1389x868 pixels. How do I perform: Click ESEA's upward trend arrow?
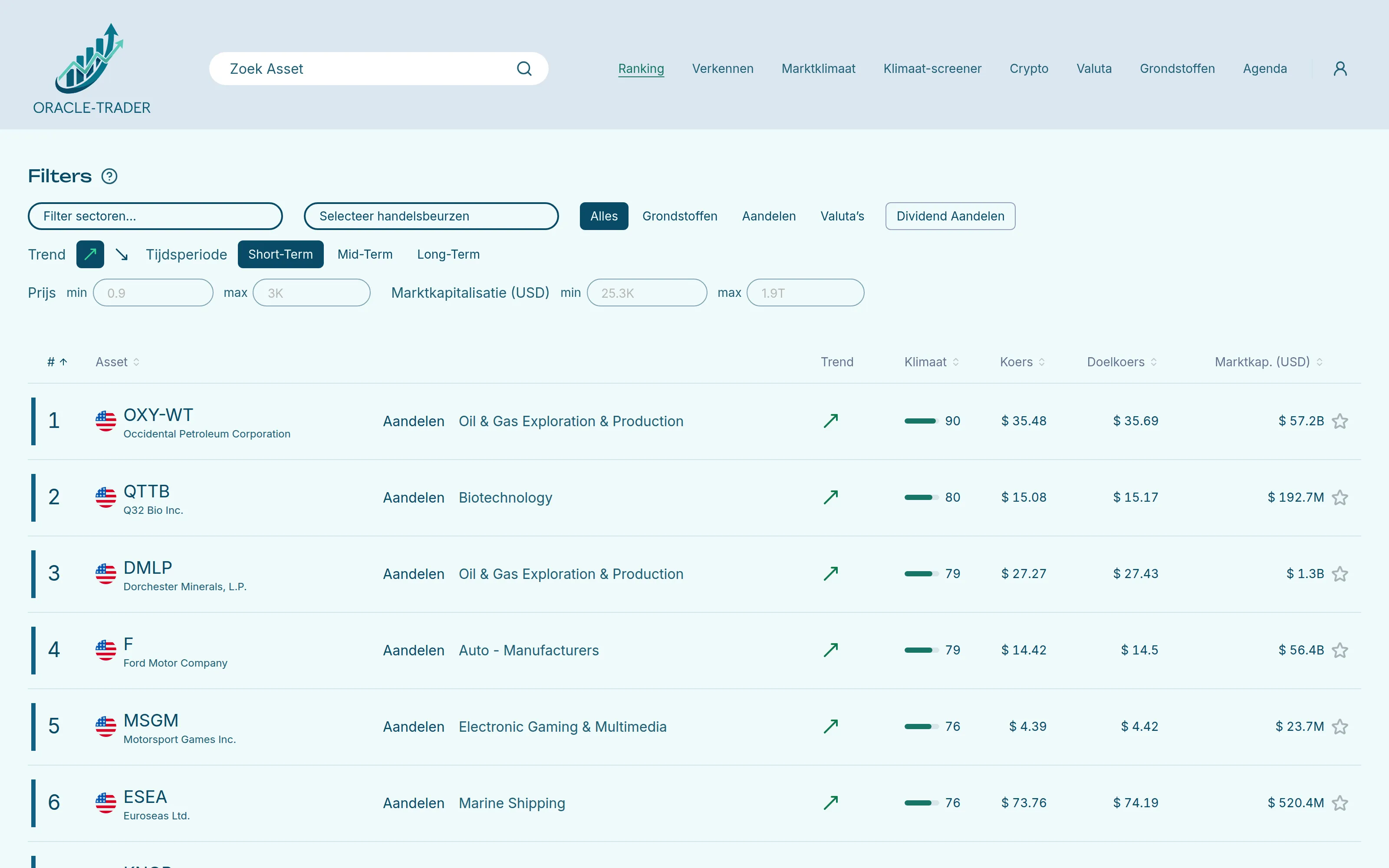tap(830, 803)
